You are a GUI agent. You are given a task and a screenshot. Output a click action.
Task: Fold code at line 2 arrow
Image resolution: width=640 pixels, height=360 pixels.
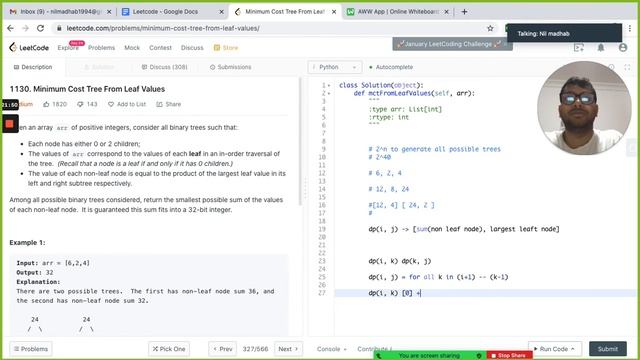coord(329,93)
